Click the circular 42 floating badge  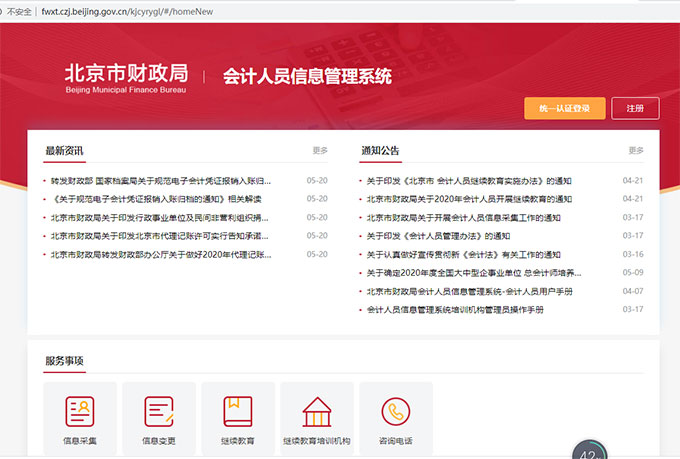coord(588,452)
